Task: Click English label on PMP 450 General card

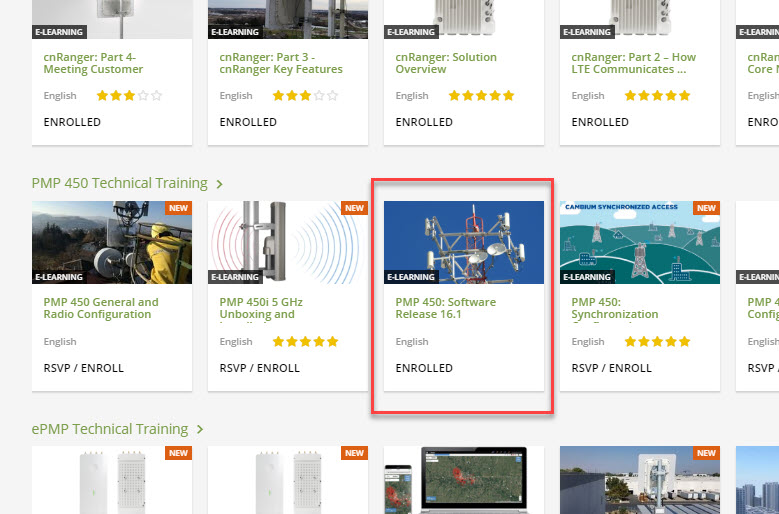Action: pos(60,342)
